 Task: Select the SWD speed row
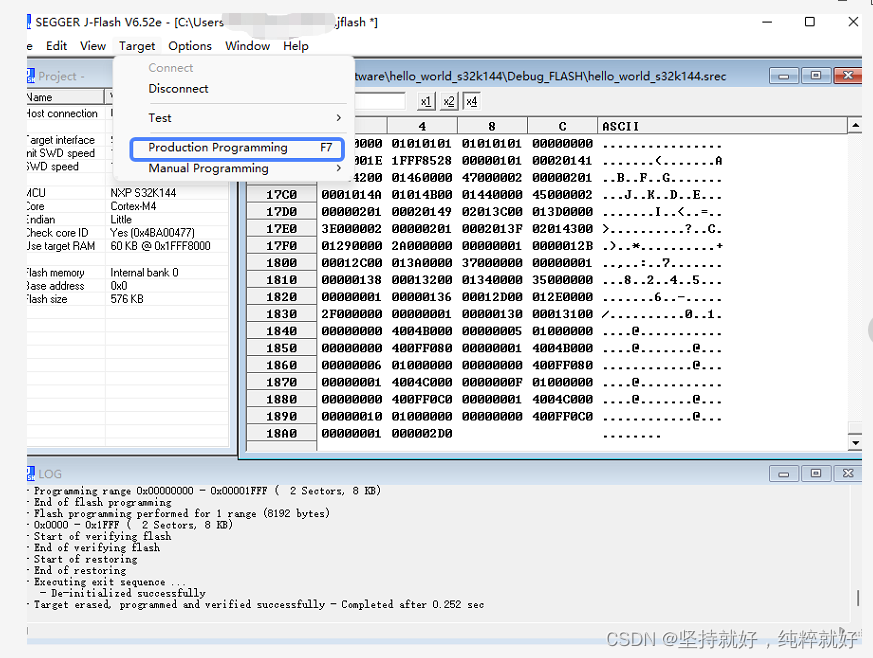pyautogui.click(x=127, y=166)
